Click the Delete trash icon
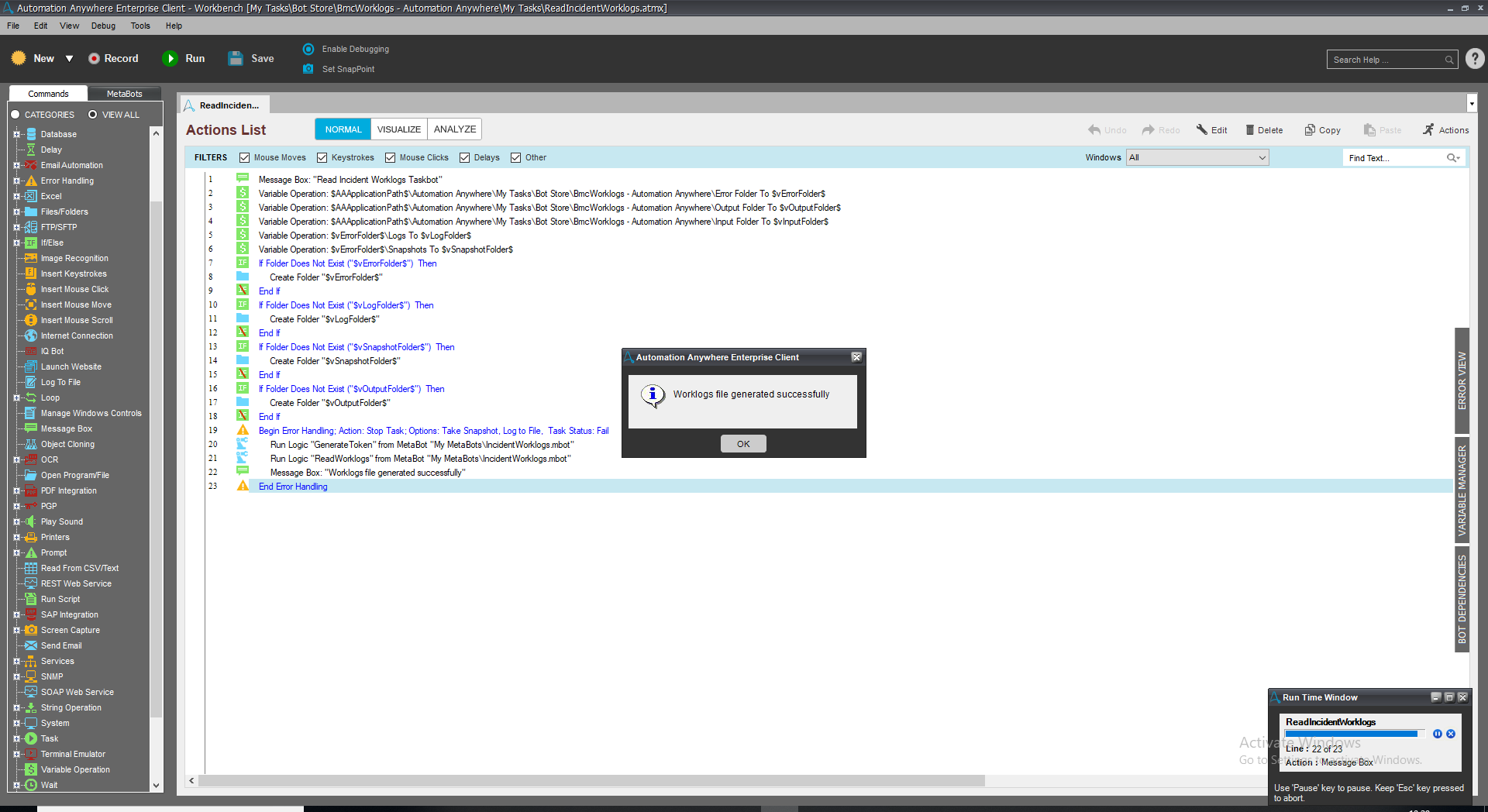 click(1250, 130)
